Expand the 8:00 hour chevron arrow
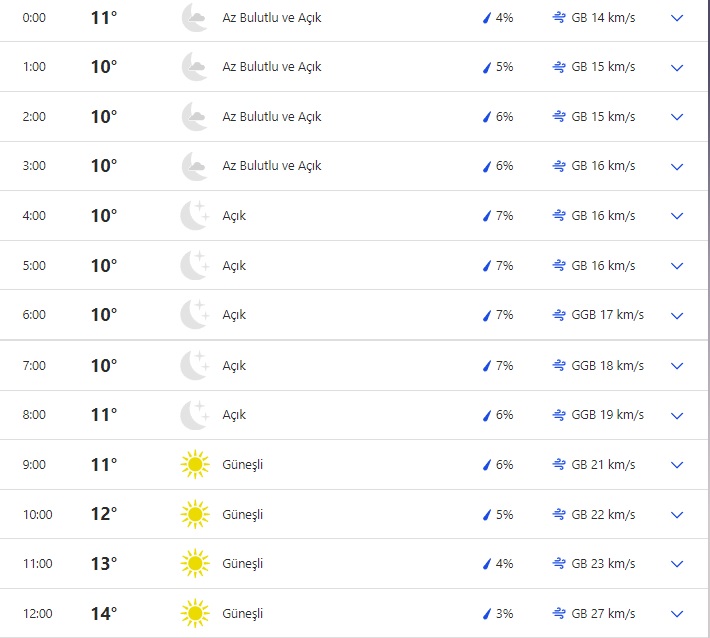This screenshot has height=638, width=710. 677,415
